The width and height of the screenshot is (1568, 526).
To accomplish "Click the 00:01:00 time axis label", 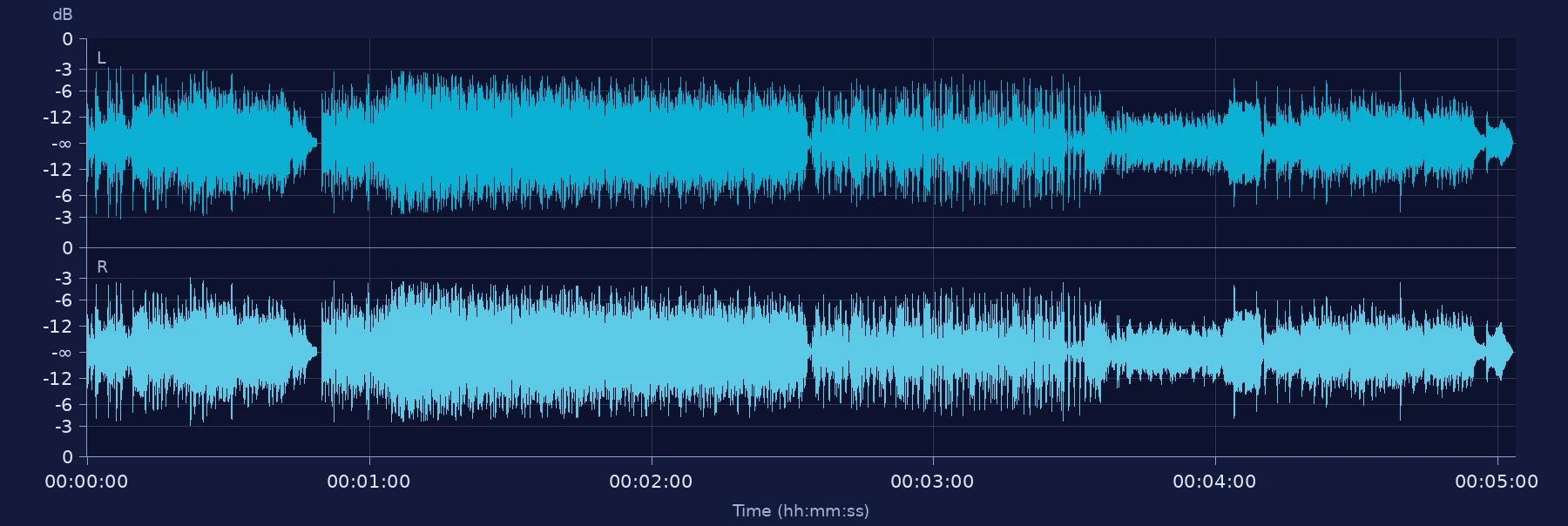I will [x=368, y=482].
